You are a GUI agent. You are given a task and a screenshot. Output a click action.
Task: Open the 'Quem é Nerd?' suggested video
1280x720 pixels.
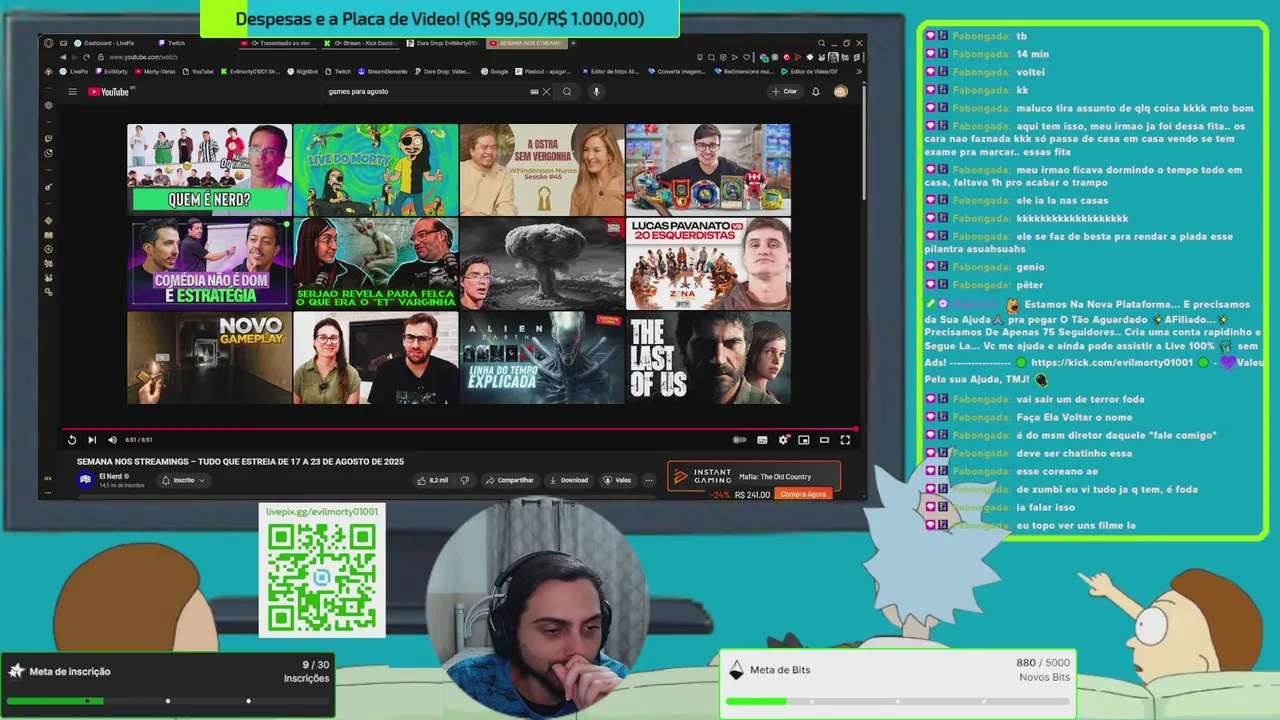[x=209, y=169]
